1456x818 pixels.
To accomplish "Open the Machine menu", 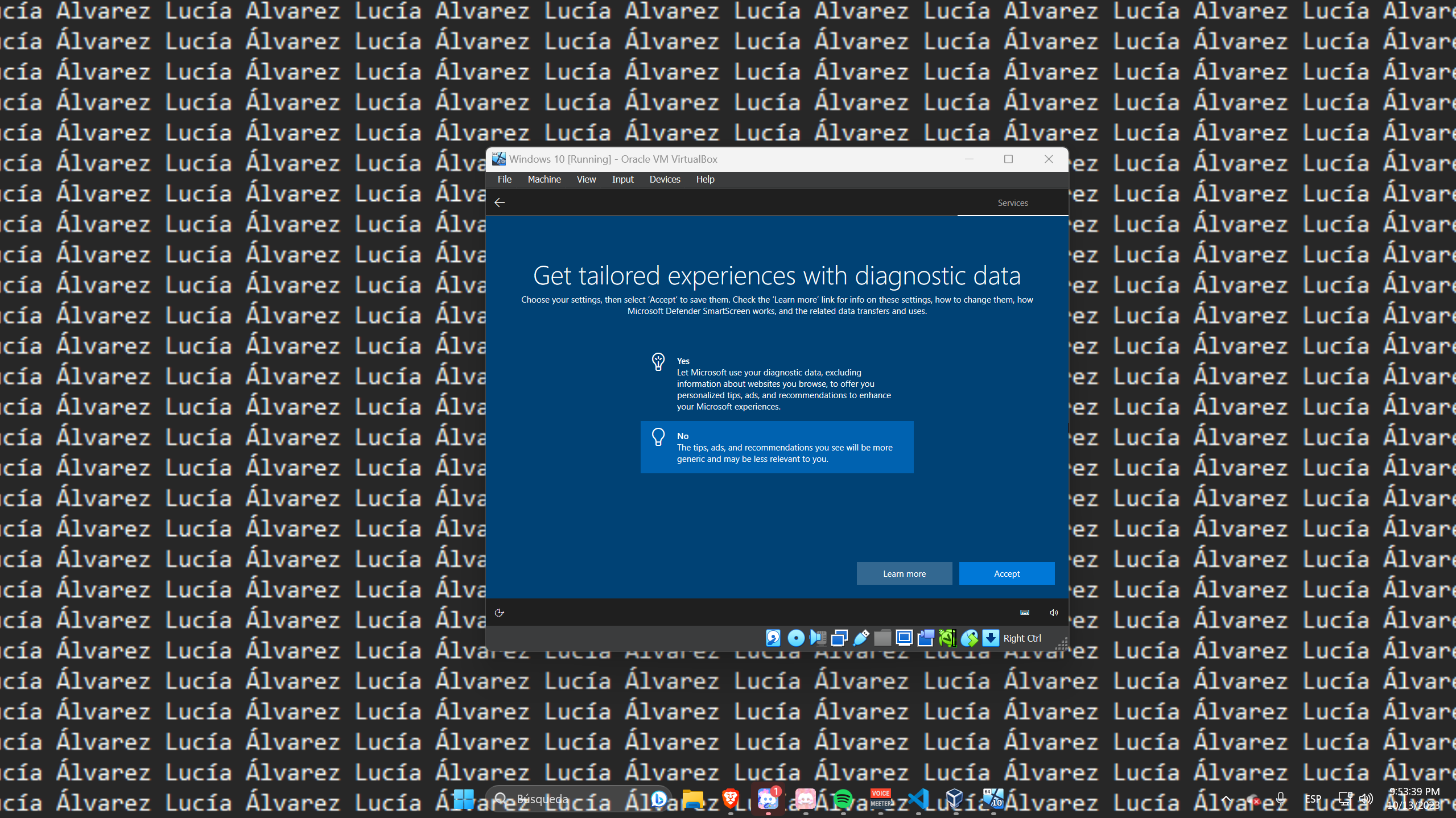I will click(544, 179).
